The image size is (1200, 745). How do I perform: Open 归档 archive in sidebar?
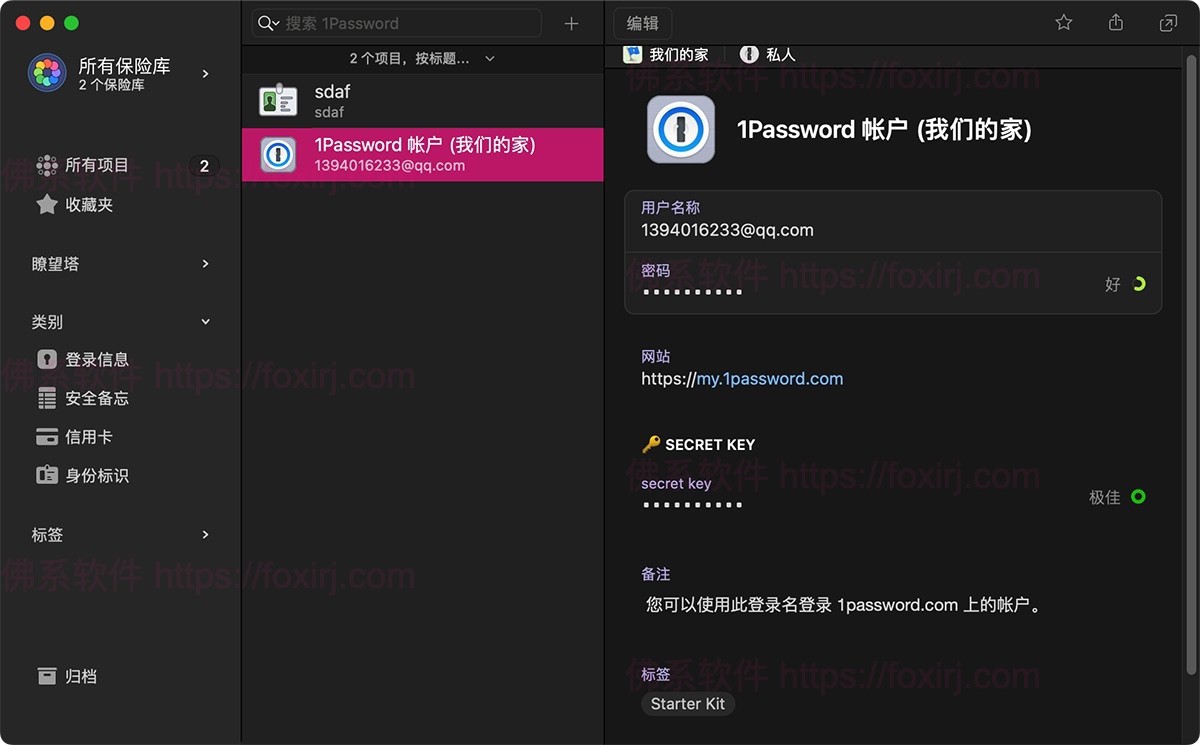tap(80, 677)
